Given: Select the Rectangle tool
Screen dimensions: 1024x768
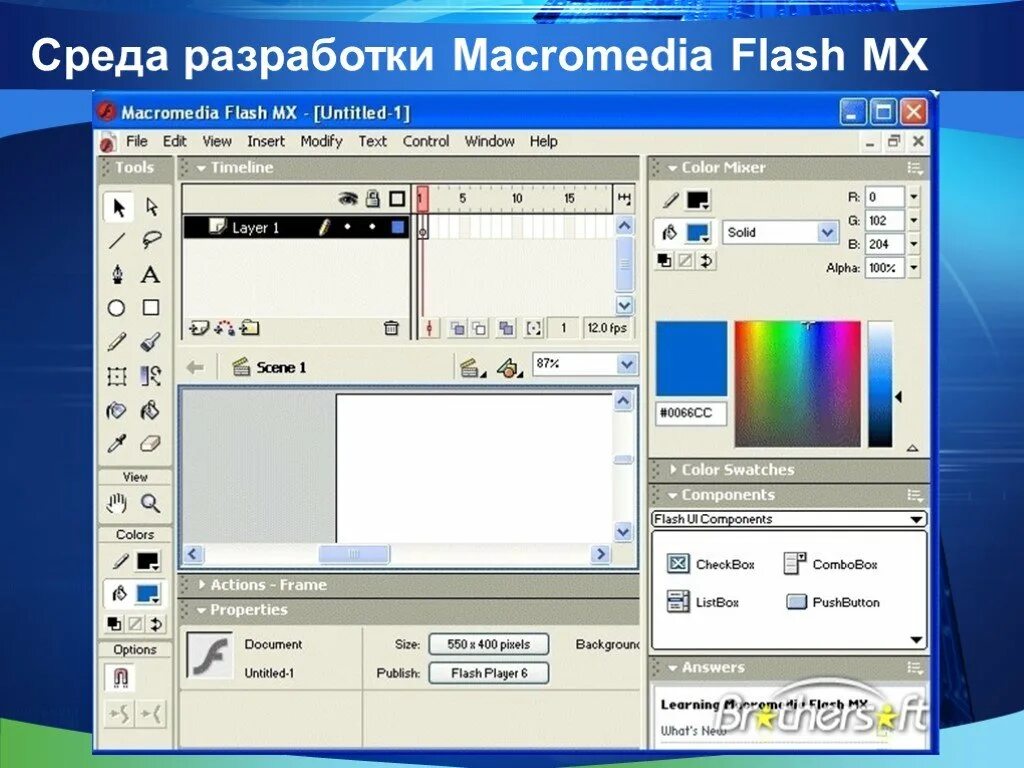Looking at the screenshot, I should coord(151,308).
